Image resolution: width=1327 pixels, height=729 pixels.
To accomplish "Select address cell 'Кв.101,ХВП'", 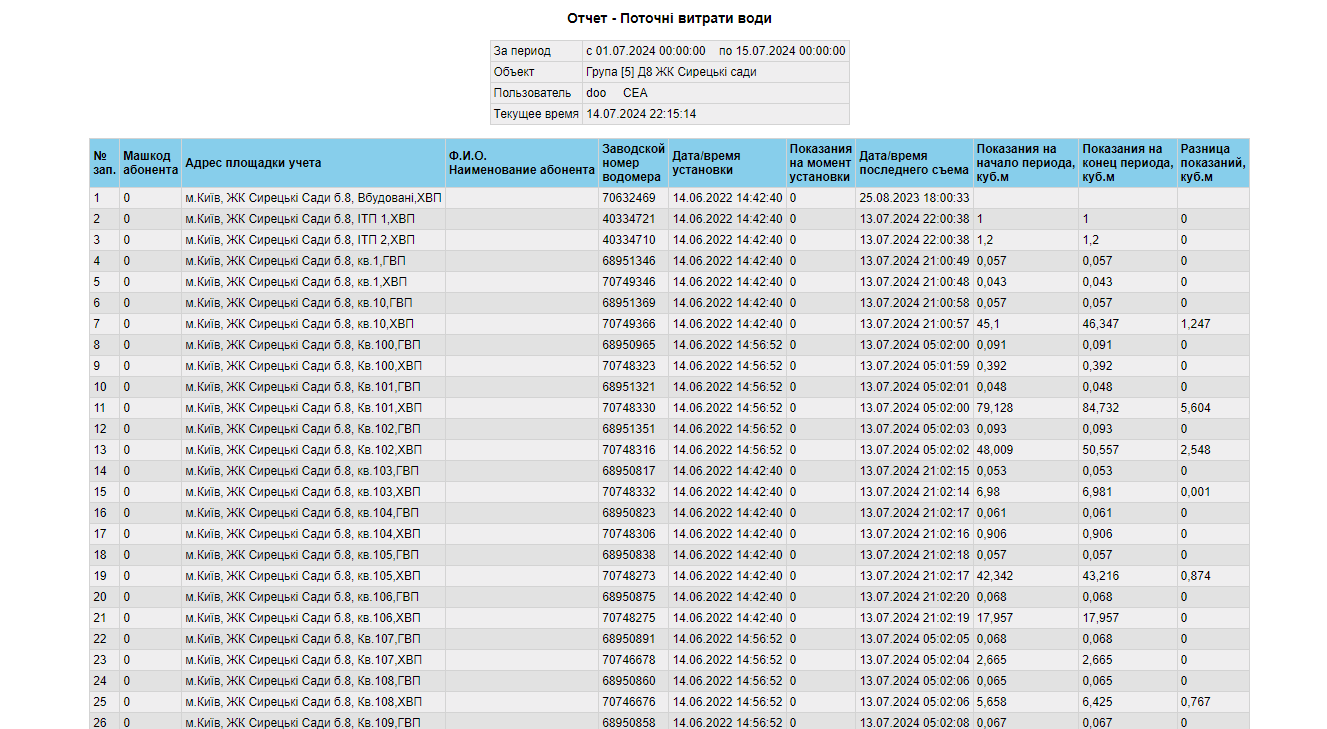I will coord(313,408).
